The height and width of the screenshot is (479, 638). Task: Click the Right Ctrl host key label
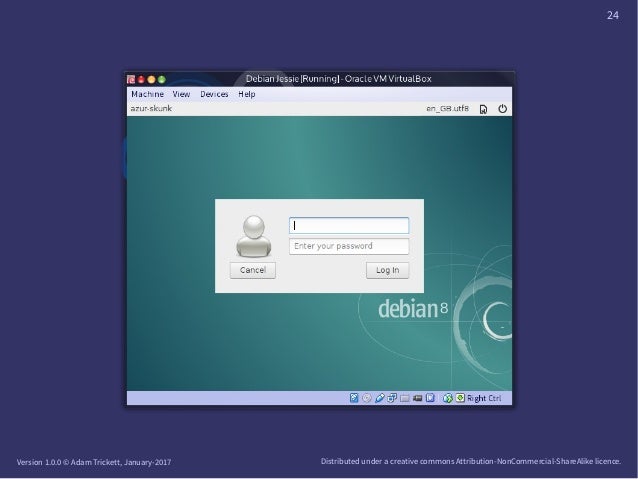(x=484, y=398)
